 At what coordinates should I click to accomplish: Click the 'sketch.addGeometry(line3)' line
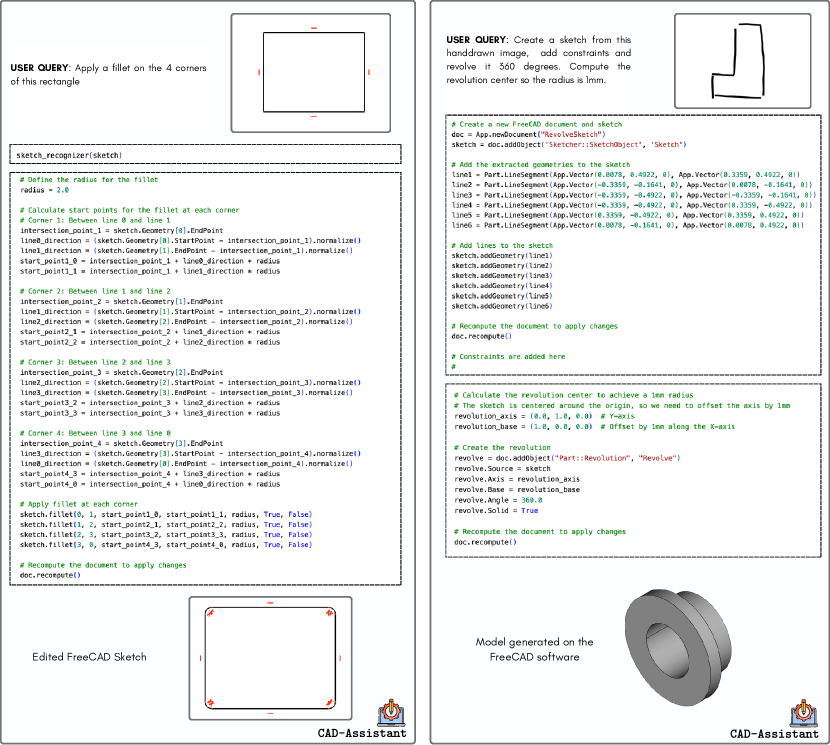(502, 276)
